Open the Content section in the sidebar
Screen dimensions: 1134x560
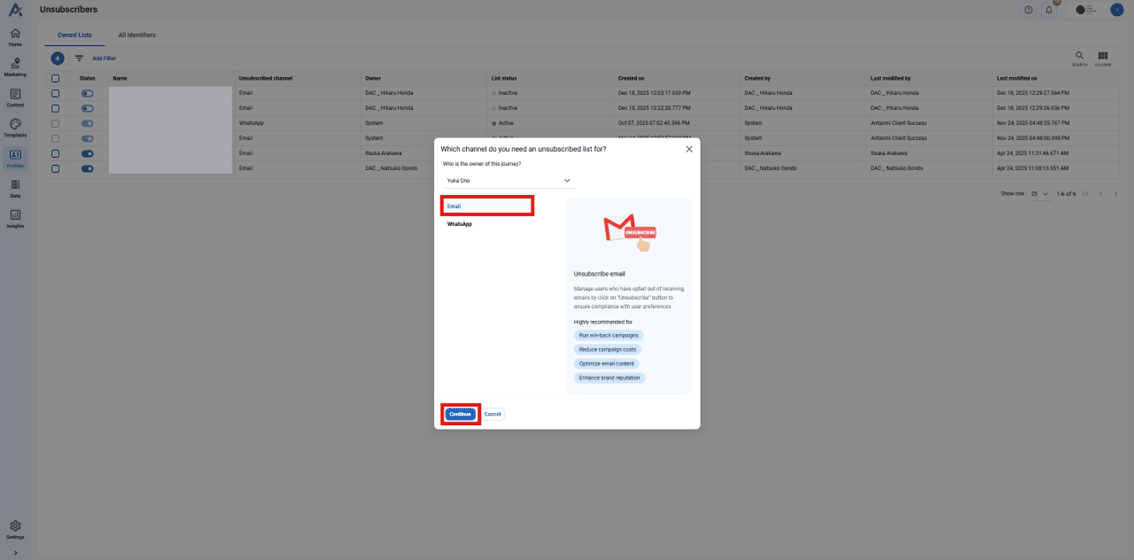[15, 98]
